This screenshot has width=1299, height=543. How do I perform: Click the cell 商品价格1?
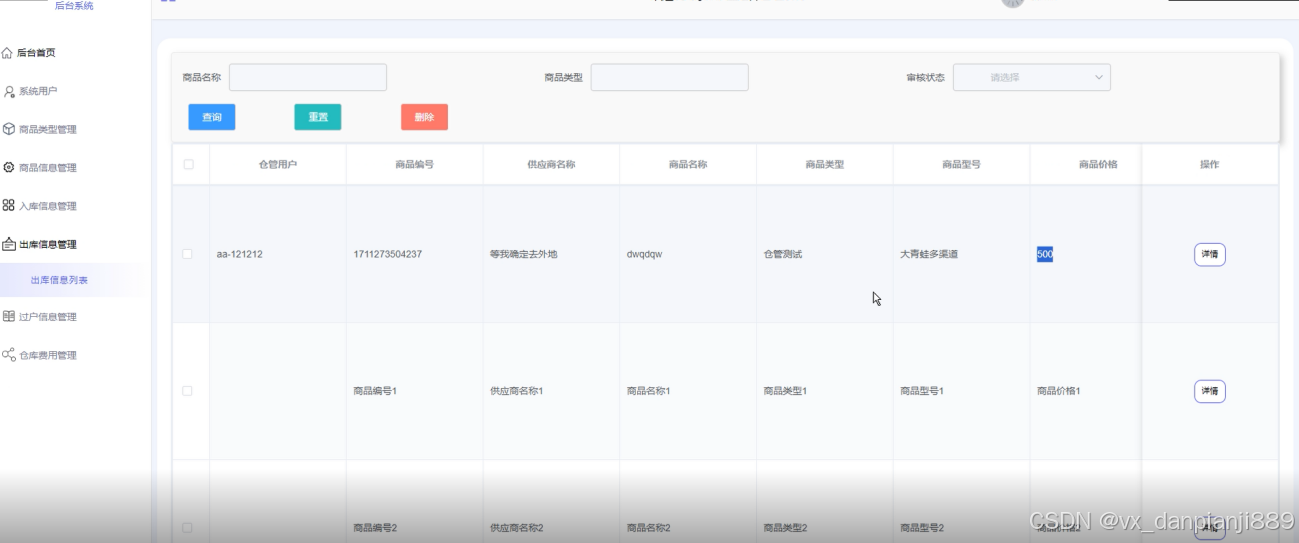coord(1059,391)
